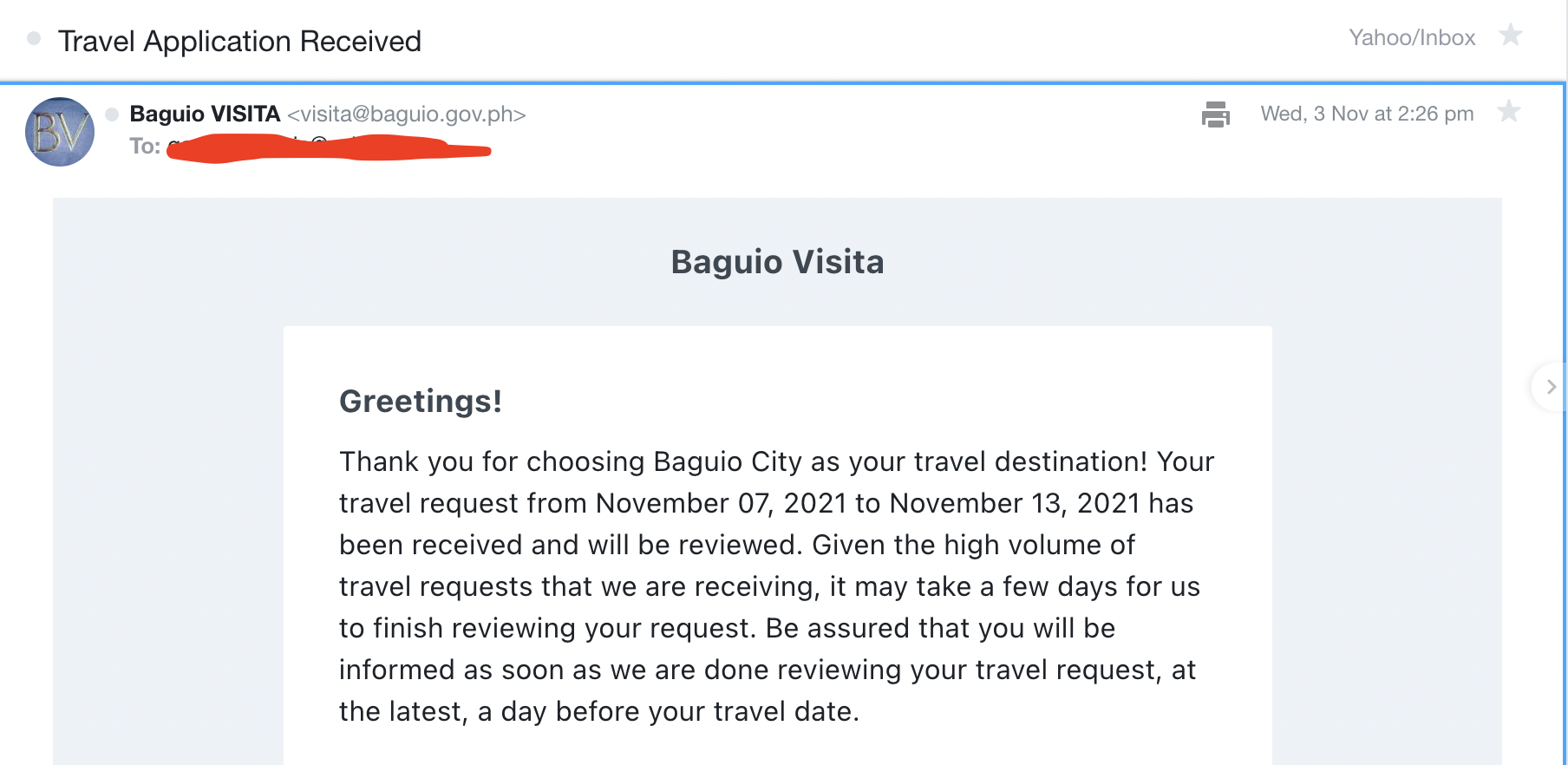The width and height of the screenshot is (1568, 765).
Task: Open the BV sender avatar
Action: [60, 132]
